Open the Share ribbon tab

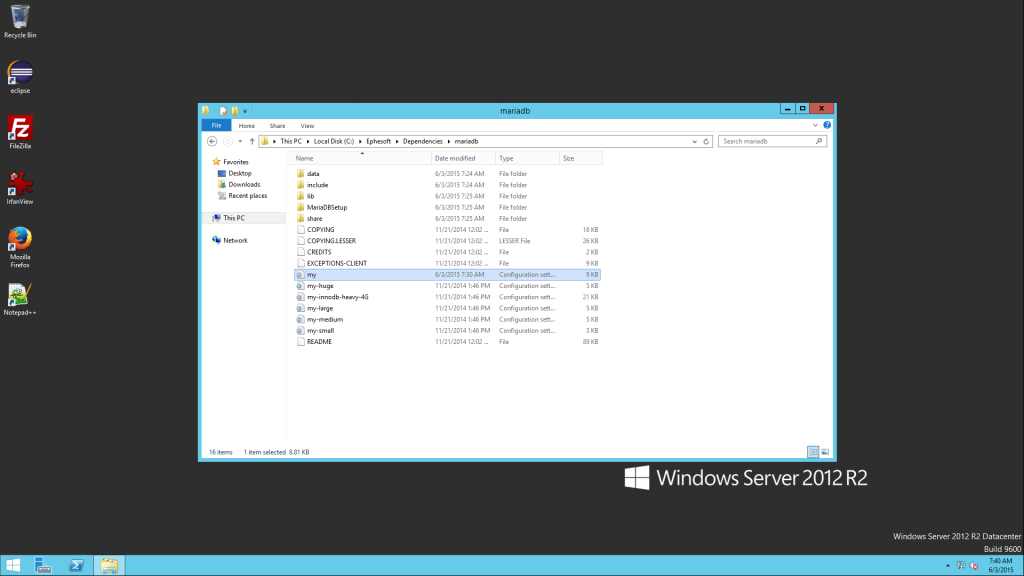(x=277, y=125)
